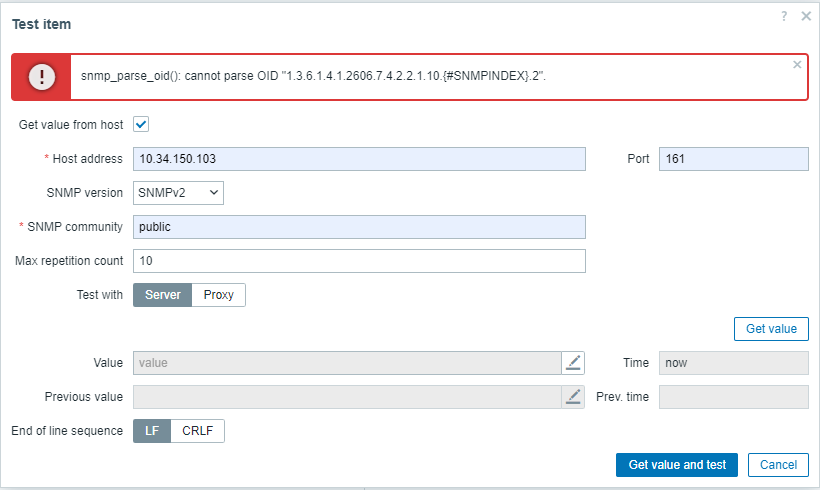This screenshot has width=820, height=490.
Task: Click the Cancel button
Action: point(778,465)
